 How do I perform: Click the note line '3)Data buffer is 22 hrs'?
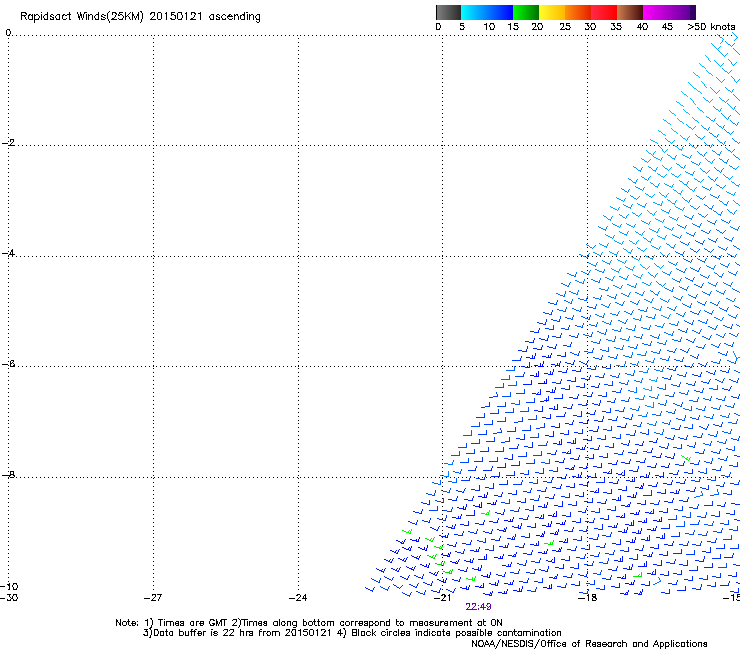pos(352,633)
